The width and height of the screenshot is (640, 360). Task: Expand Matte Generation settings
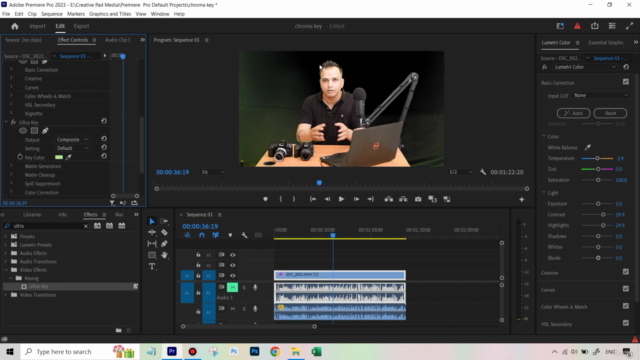11,166
